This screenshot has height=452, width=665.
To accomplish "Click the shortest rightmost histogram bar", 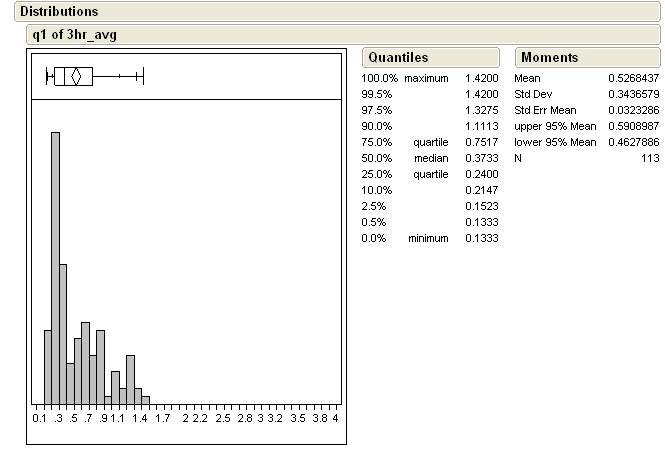I will pos(146,400).
